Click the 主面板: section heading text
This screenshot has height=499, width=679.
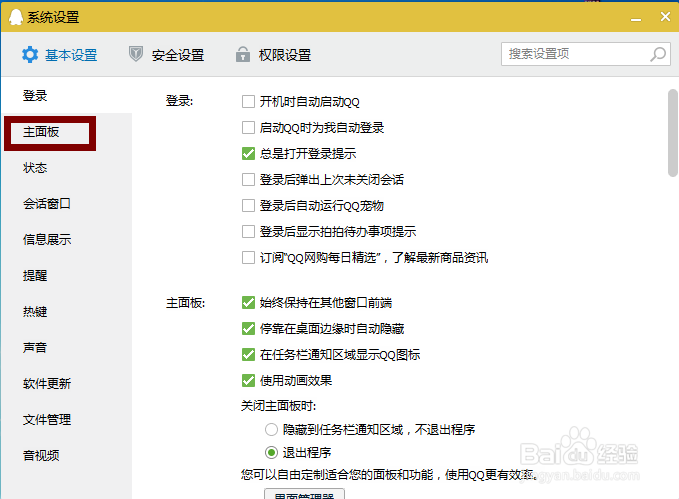coord(185,303)
